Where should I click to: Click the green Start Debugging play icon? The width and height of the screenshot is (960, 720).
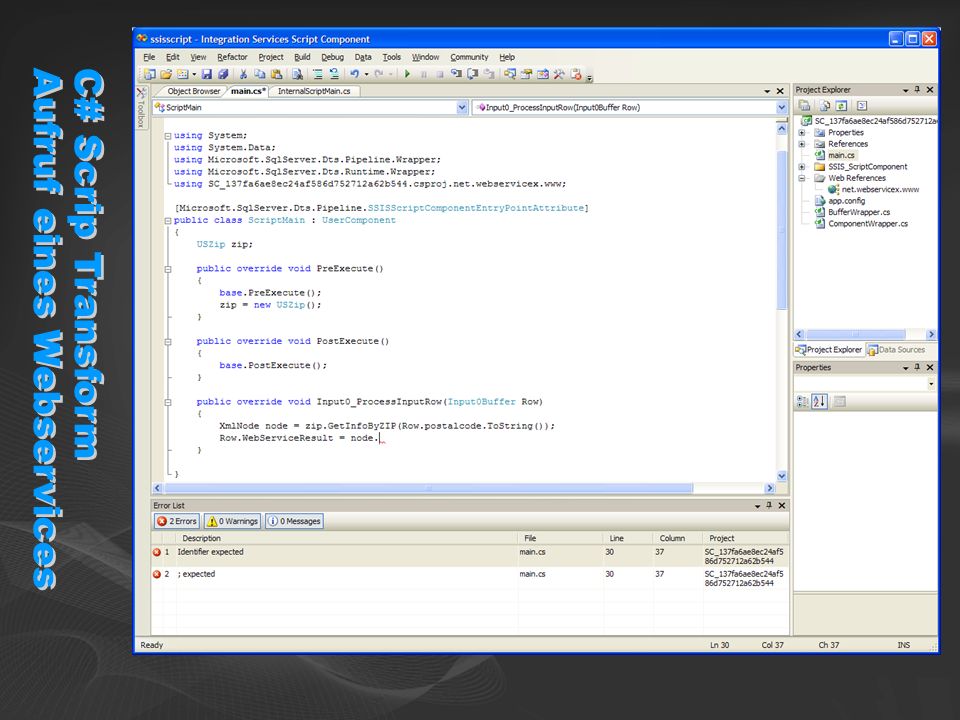coord(407,74)
